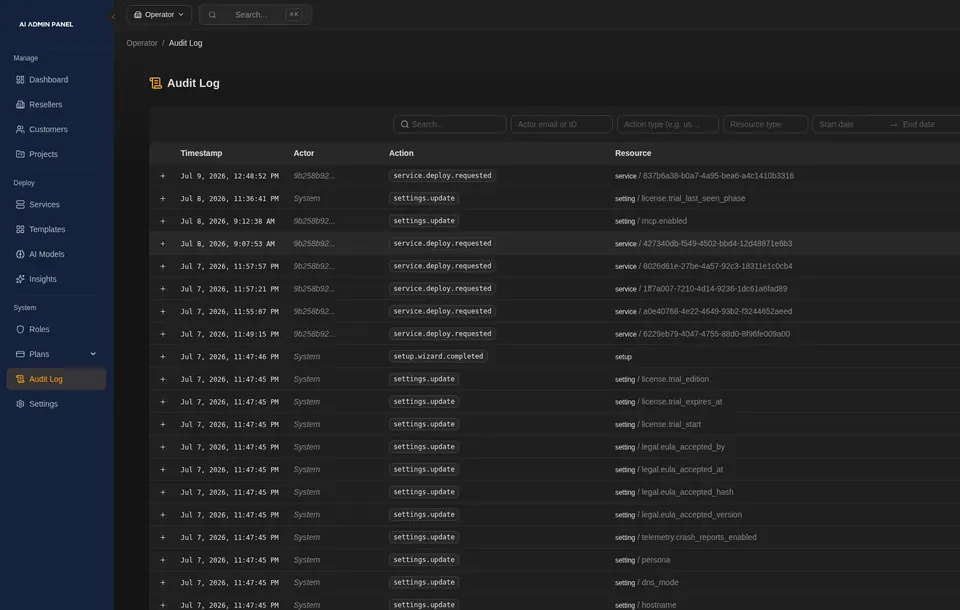Expand the dns_mode settings row
This screenshot has width=960, height=610.
163,582
